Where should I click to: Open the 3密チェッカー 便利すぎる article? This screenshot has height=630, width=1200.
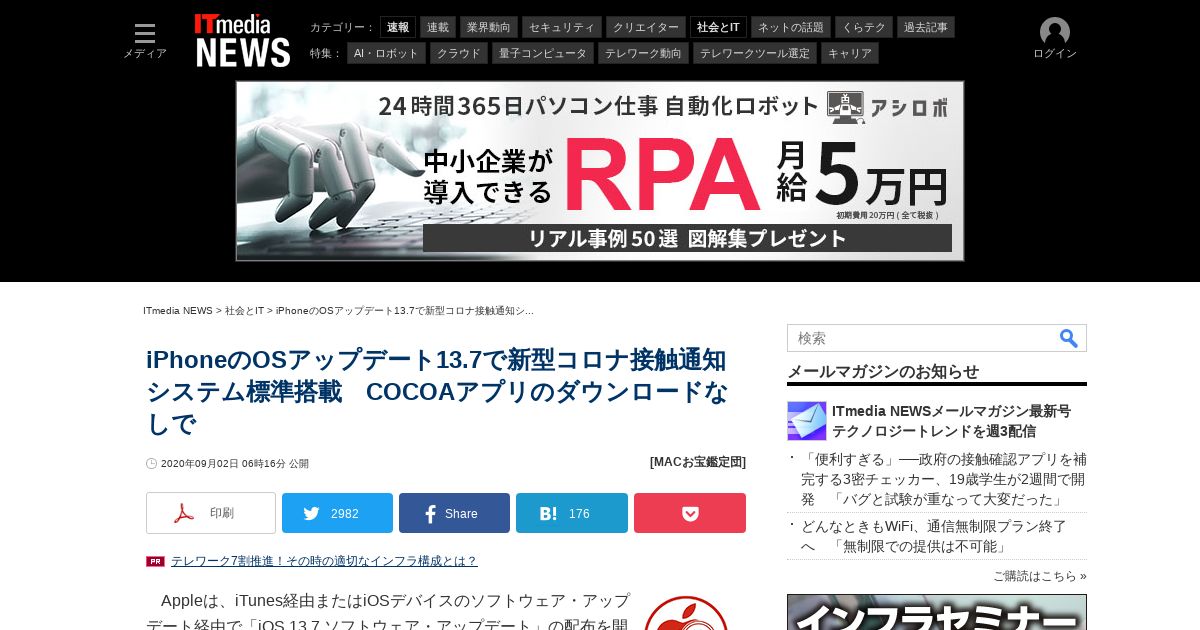(943, 479)
